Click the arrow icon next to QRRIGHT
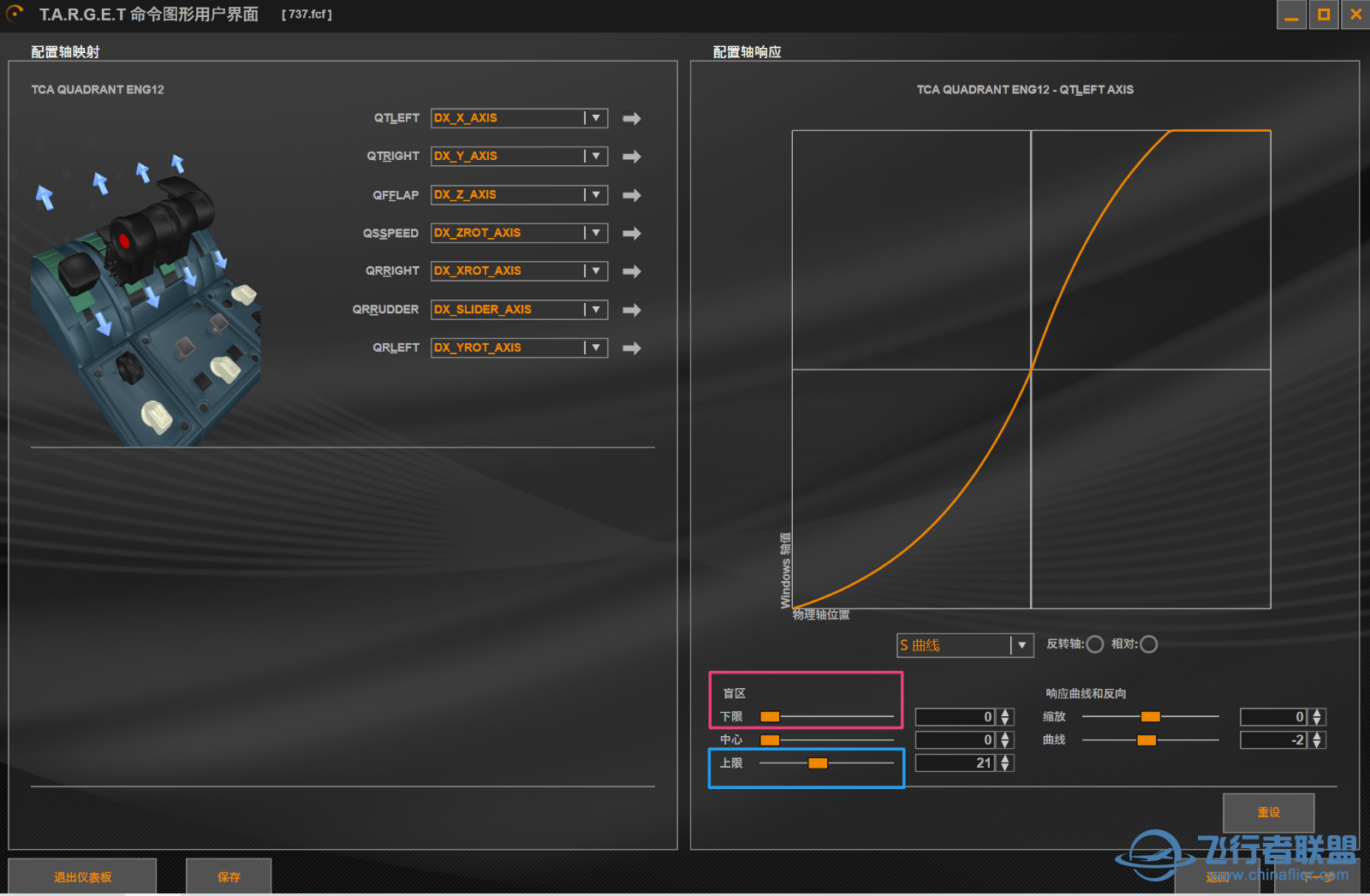The image size is (1370, 896). point(632,271)
